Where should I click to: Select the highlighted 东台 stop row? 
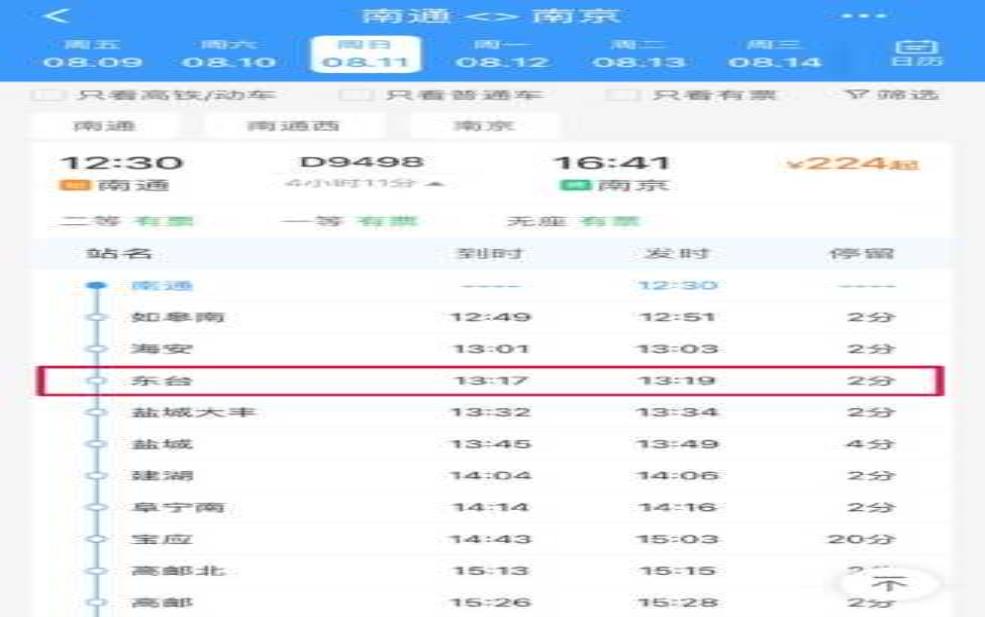[x=490, y=381]
